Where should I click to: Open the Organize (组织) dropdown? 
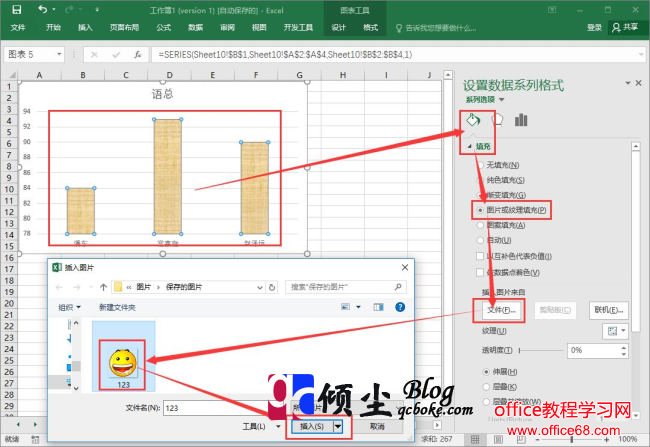coord(69,307)
